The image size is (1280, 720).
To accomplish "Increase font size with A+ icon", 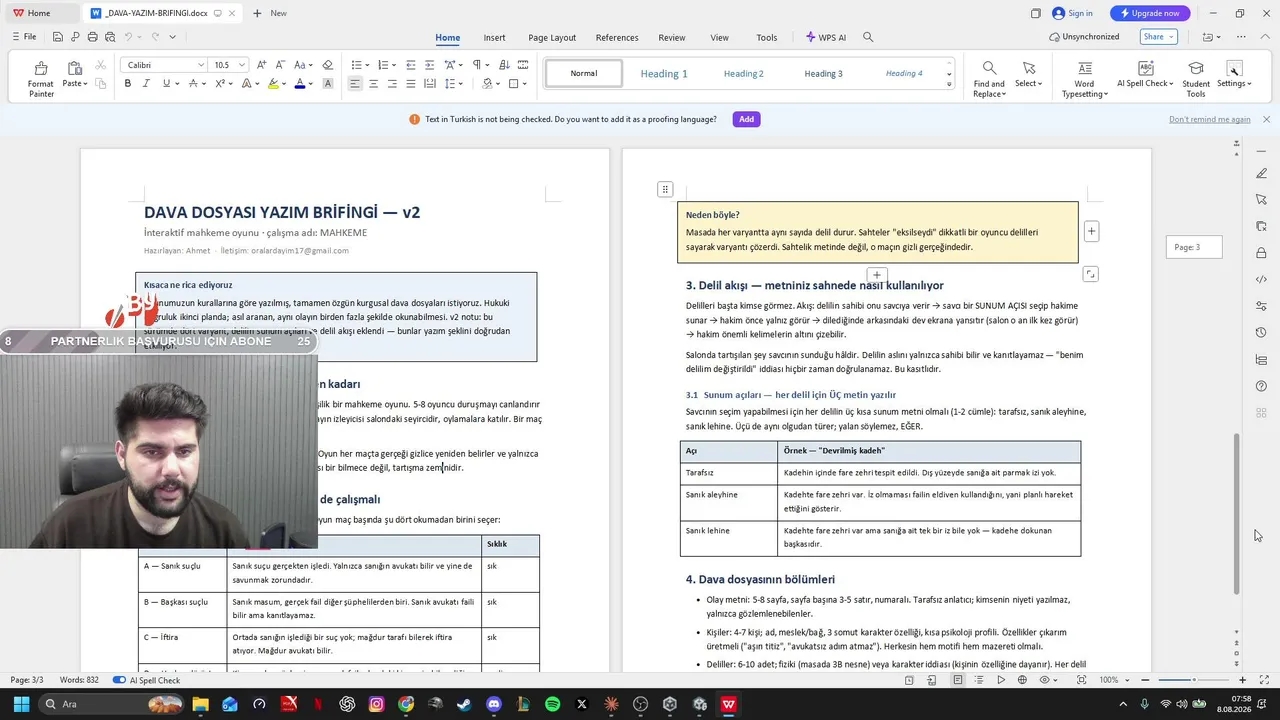I will pyautogui.click(x=262, y=65).
